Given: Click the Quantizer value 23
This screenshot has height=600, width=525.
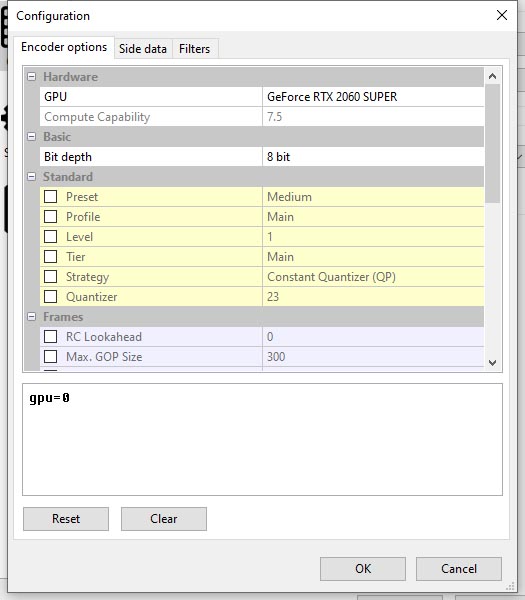Looking at the screenshot, I should 373,297.
